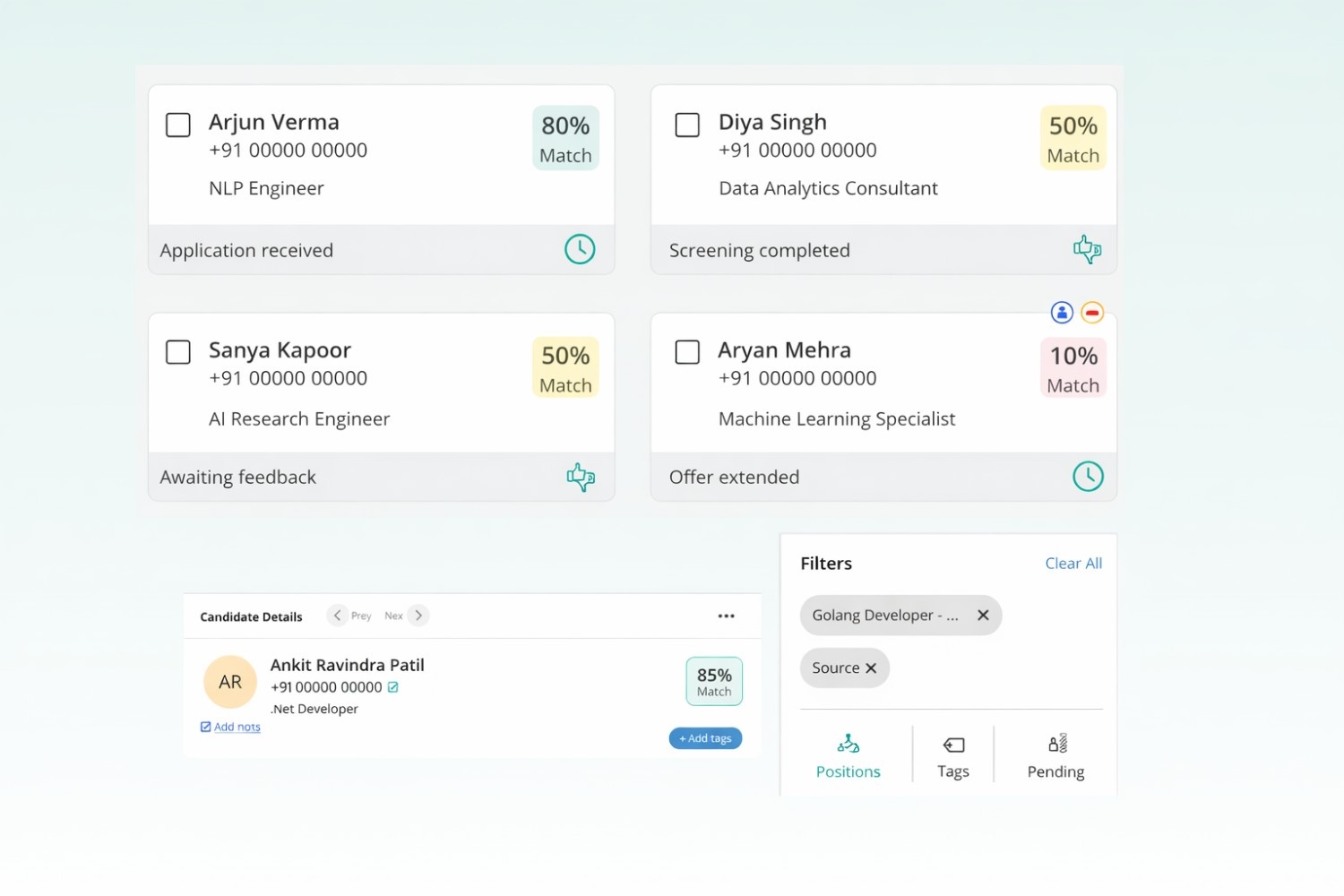Tick the Sanya Kapoor checkbox
Screen dimensions: 1344x896
pos(178,352)
